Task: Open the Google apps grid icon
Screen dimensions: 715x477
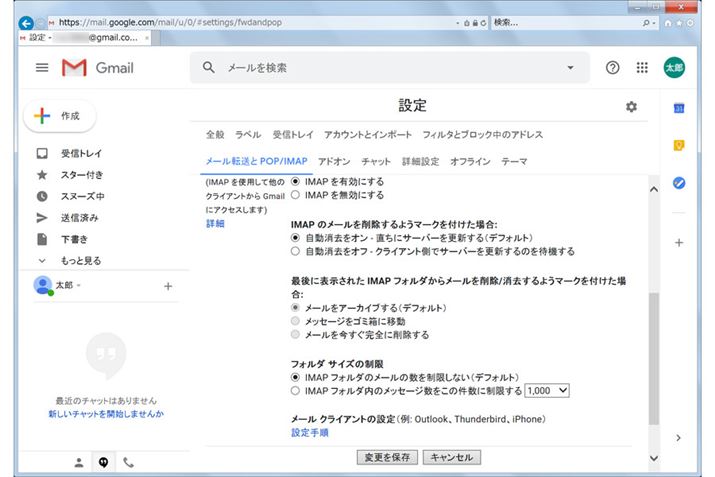Action: click(641, 68)
